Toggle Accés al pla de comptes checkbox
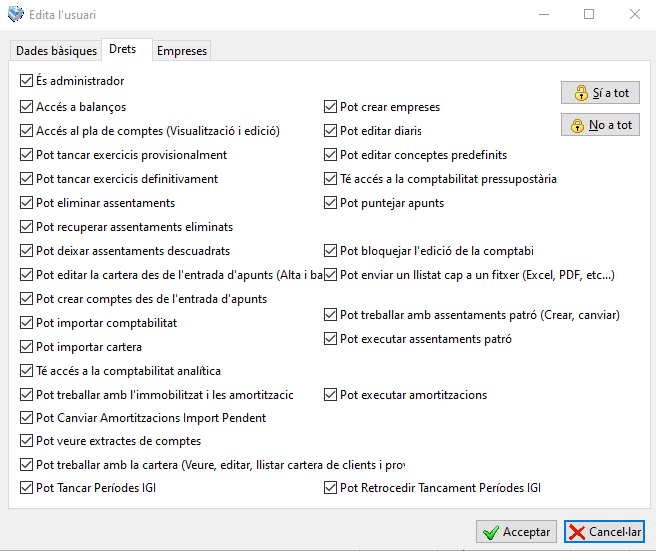Screen dimensions: 656x551 click(26, 131)
